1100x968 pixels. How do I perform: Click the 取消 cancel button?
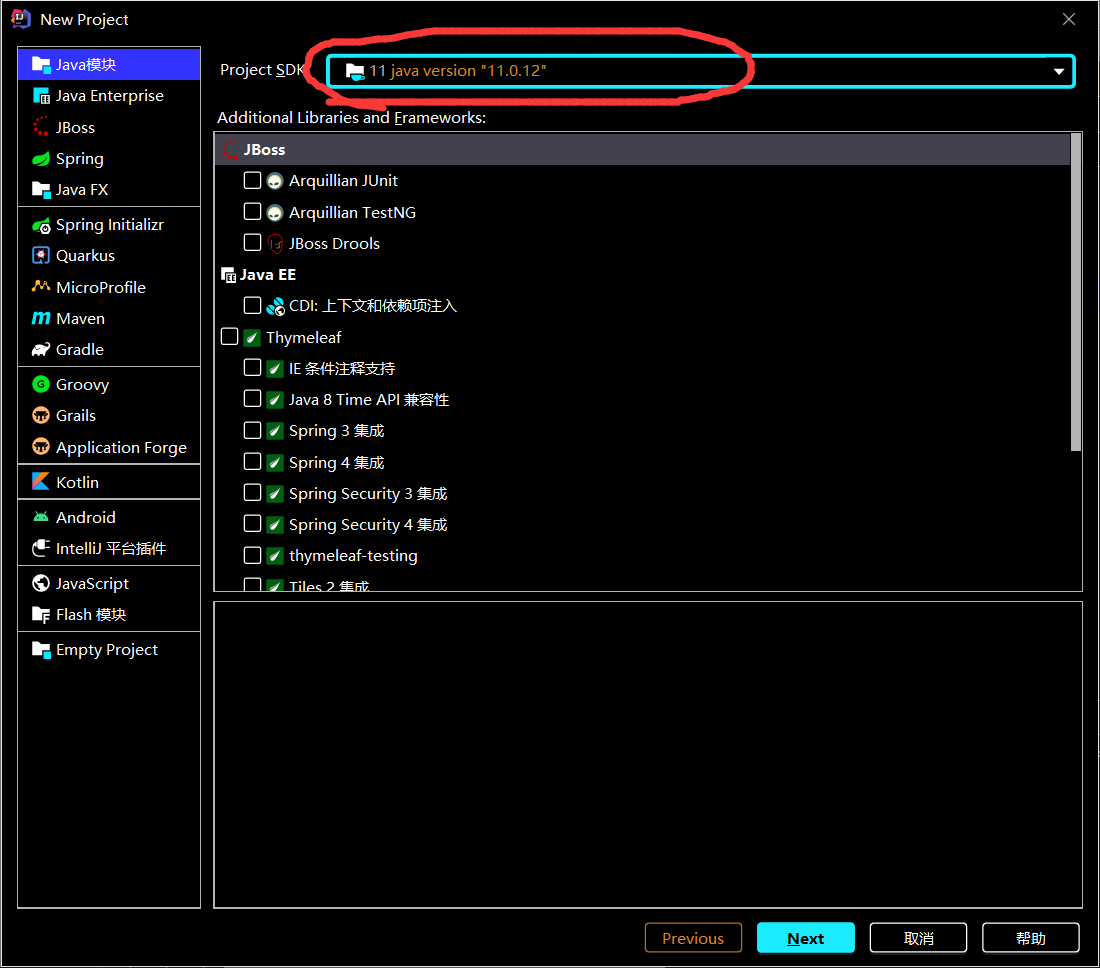tap(918, 938)
